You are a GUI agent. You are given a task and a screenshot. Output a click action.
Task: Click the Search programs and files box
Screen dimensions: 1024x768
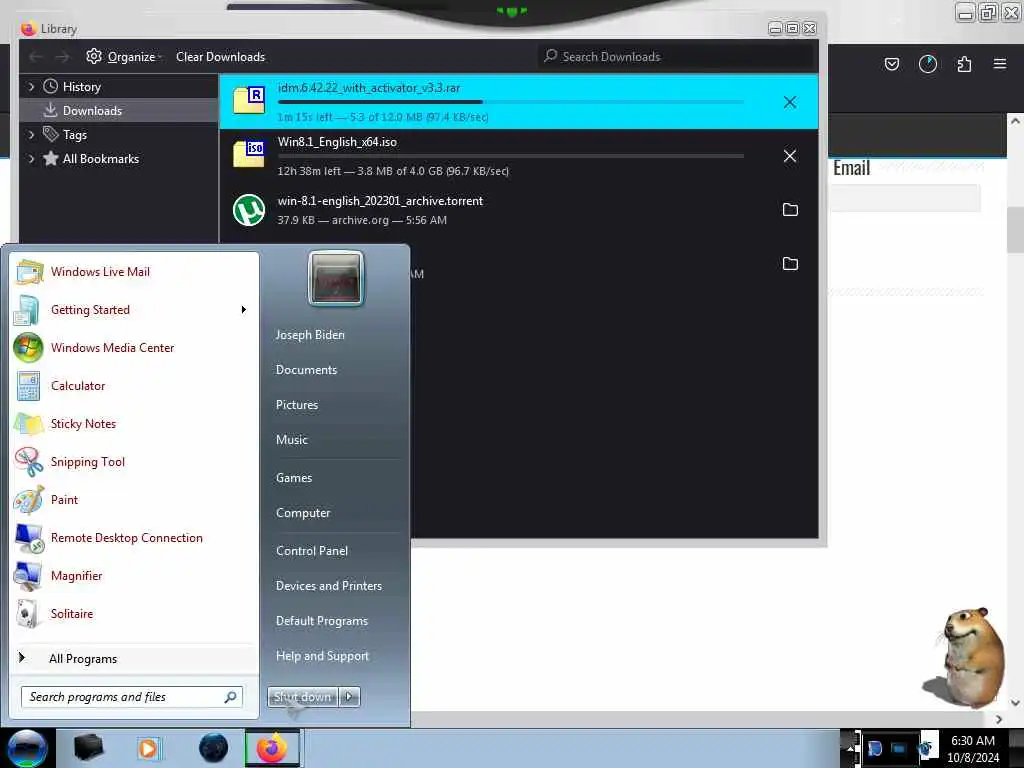131,697
